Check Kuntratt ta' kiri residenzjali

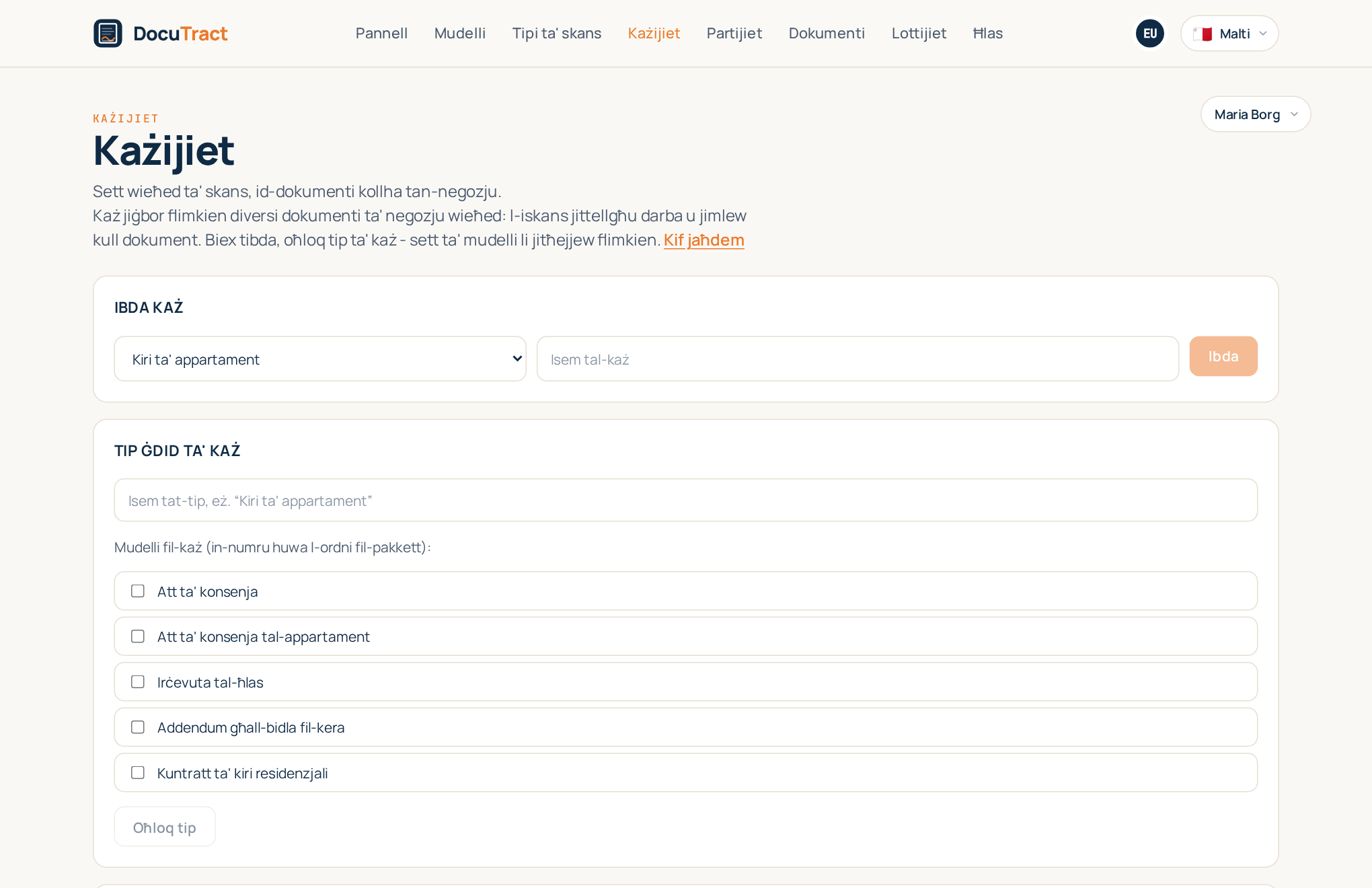(138, 773)
